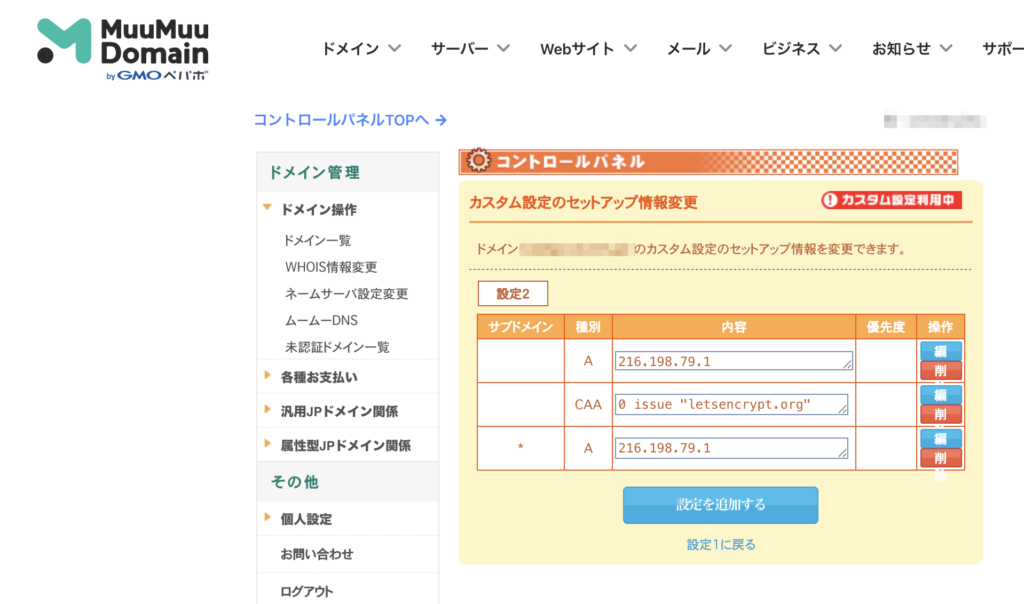Click the red delete button for wildcard A record
Viewport: 1024px width, 604px height.
coord(940,458)
